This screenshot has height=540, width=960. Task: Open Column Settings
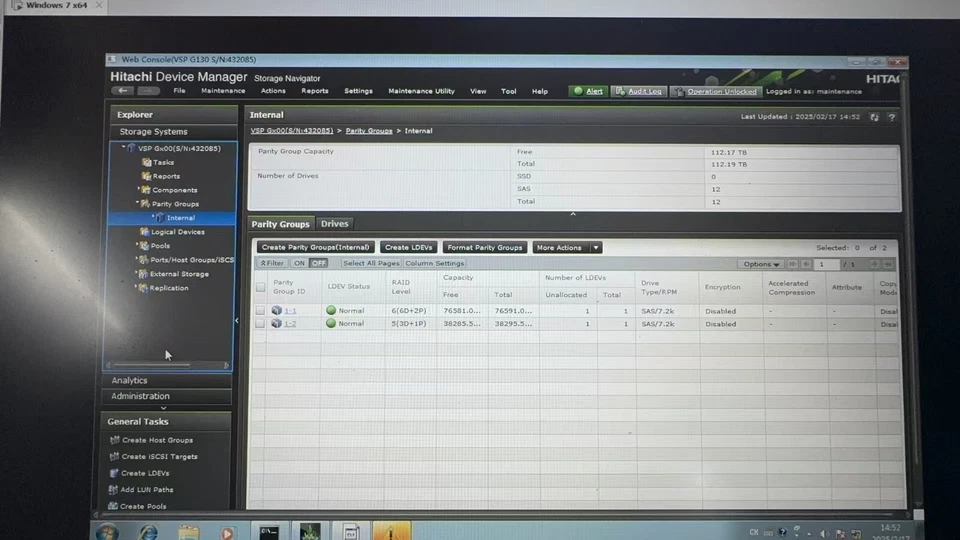point(434,263)
